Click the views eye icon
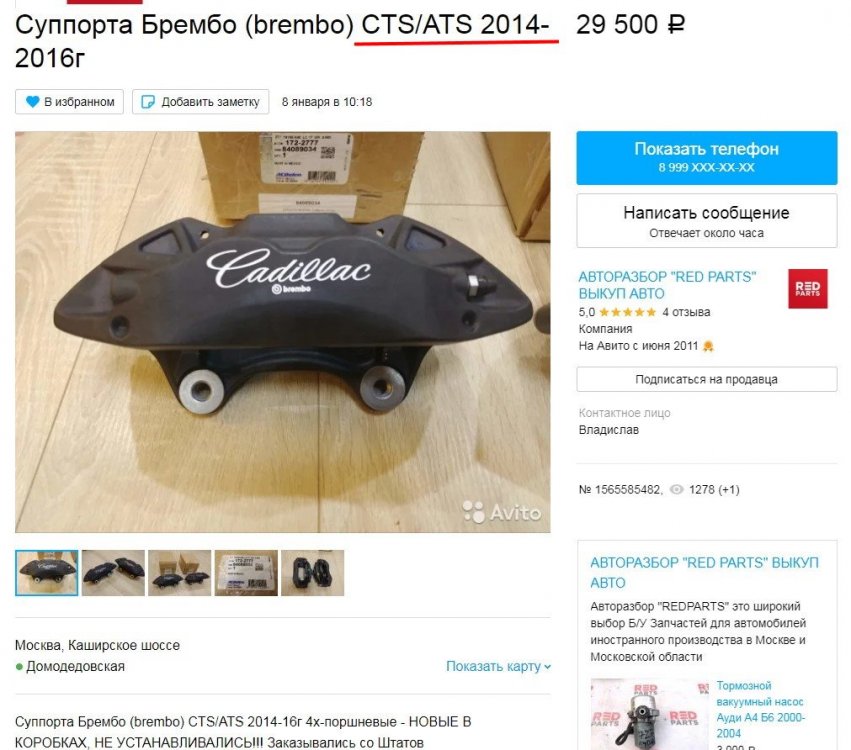Image resolution: width=851 pixels, height=750 pixels. [x=676, y=490]
